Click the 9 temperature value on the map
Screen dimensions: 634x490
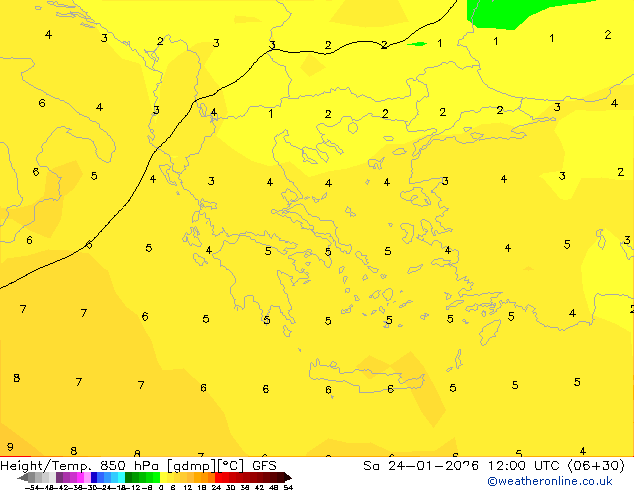[10, 447]
